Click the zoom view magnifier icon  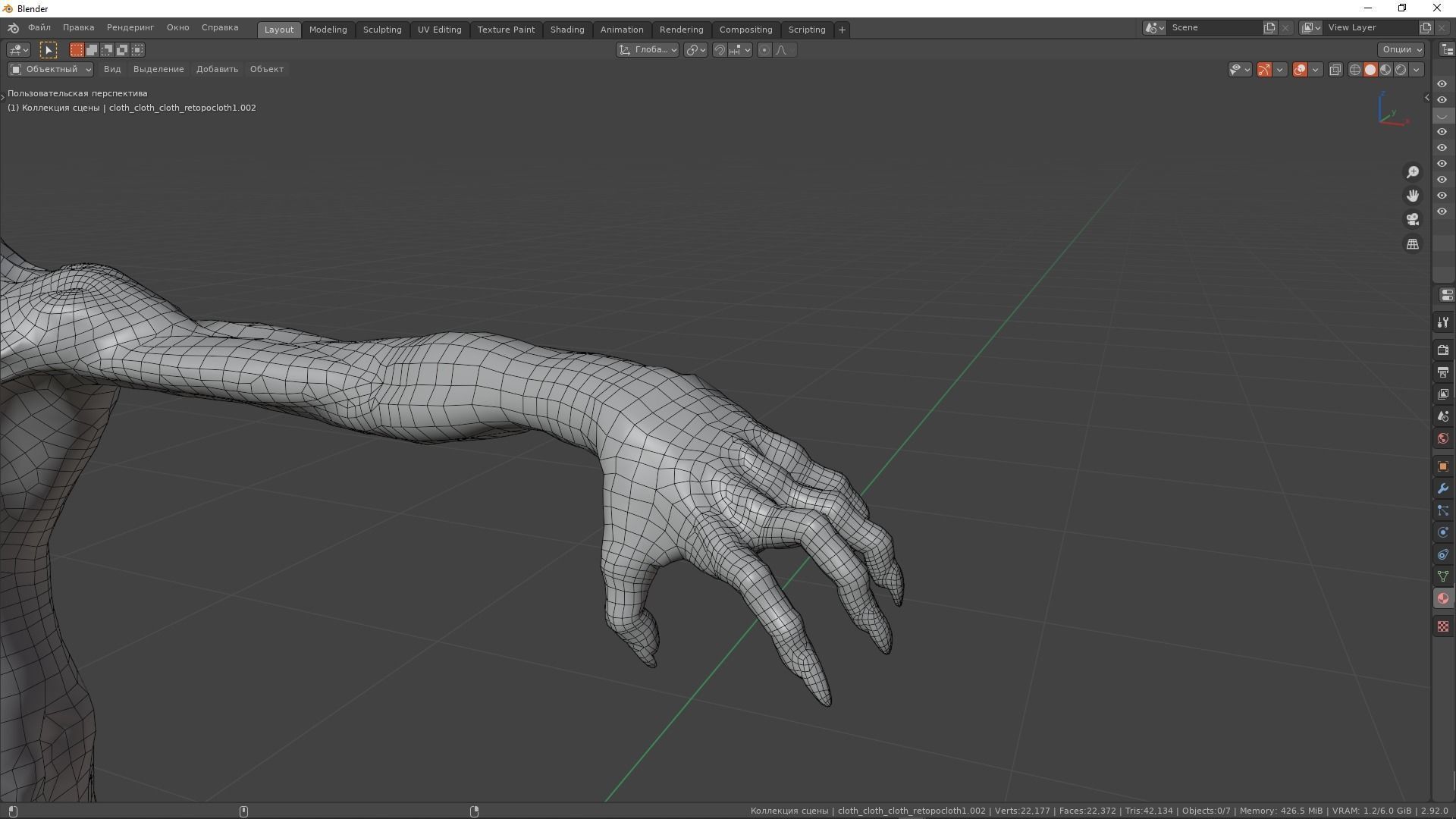point(1412,173)
